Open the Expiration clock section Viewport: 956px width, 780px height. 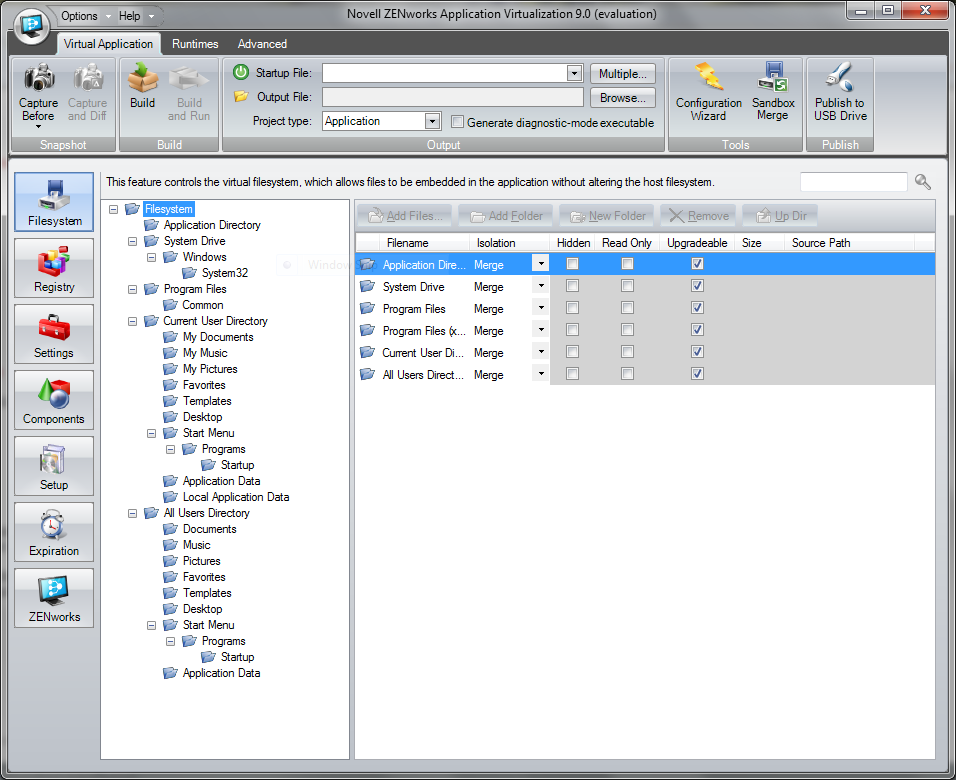(54, 532)
